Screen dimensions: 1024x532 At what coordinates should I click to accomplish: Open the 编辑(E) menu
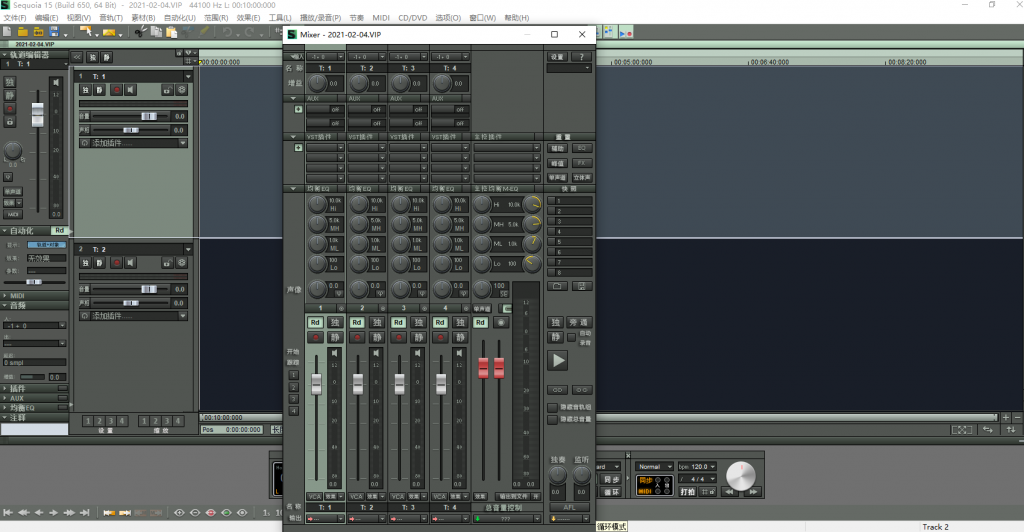tap(46, 18)
